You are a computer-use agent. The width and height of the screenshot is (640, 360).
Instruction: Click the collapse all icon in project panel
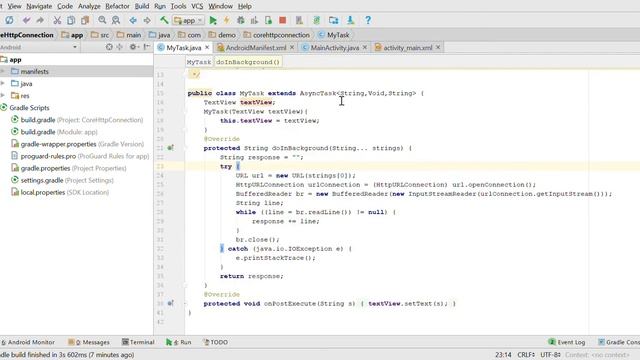[120, 47]
